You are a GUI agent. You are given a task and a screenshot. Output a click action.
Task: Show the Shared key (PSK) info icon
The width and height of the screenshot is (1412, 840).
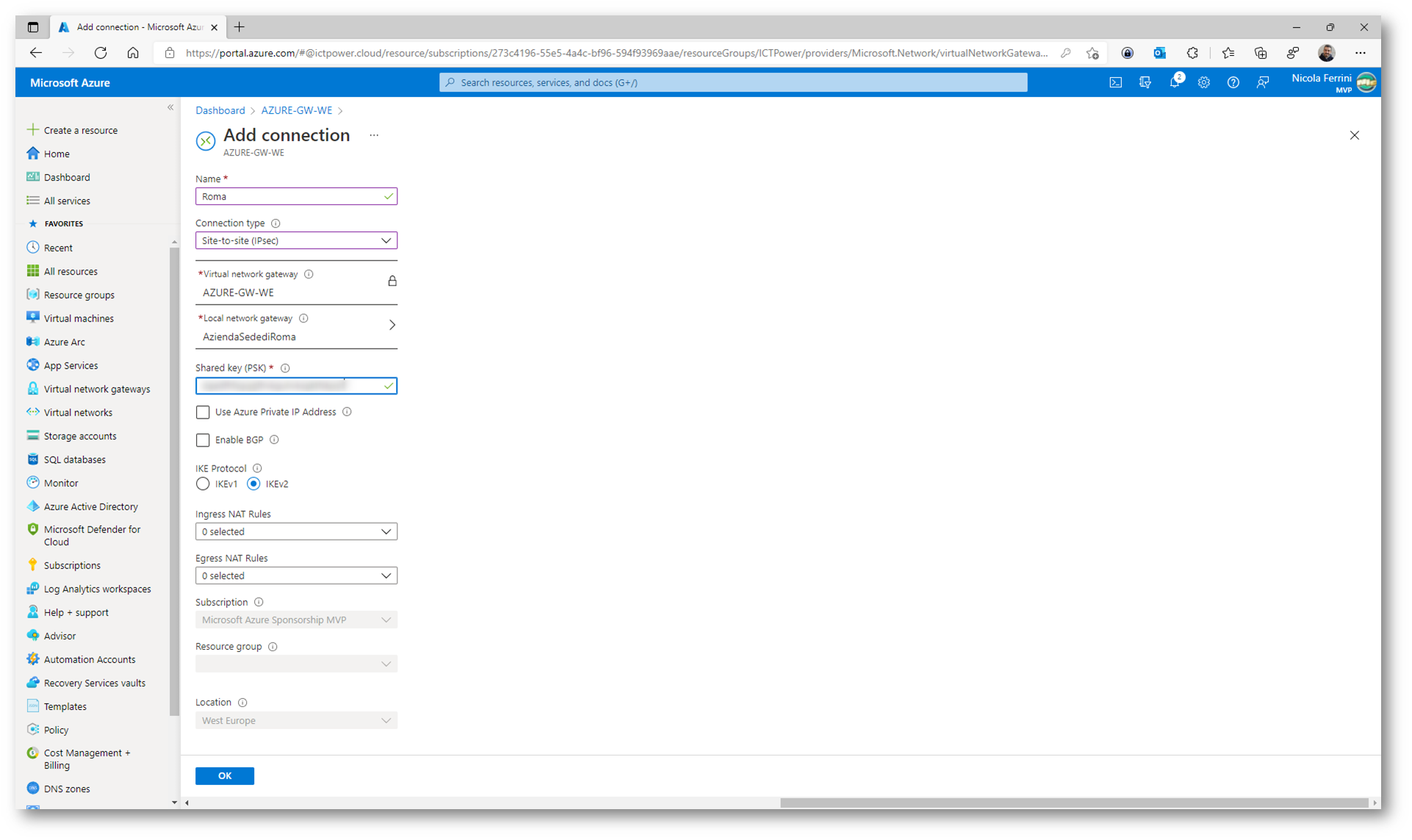pos(285,368)
